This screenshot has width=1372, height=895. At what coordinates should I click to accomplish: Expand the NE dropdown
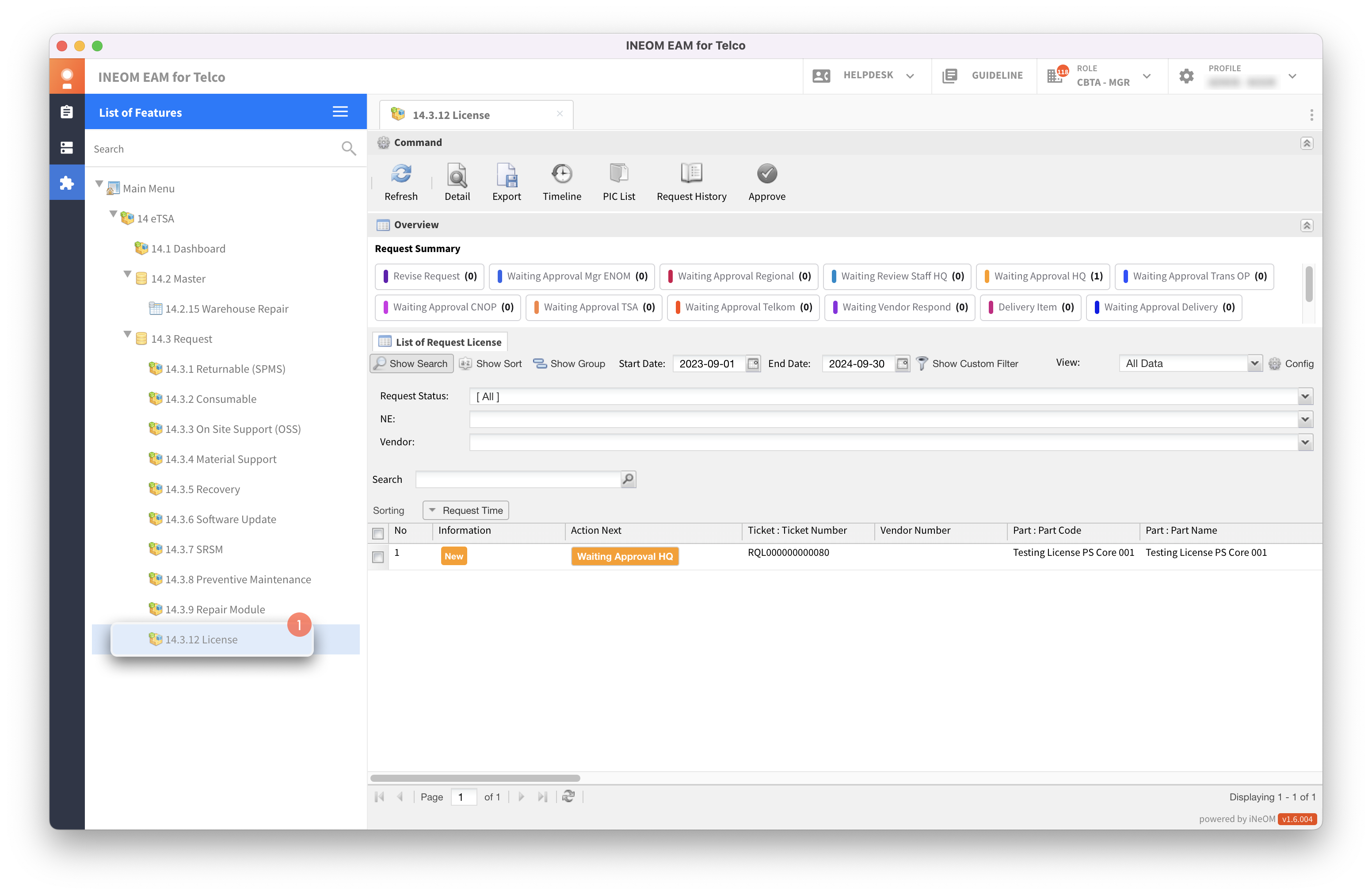1305,419
